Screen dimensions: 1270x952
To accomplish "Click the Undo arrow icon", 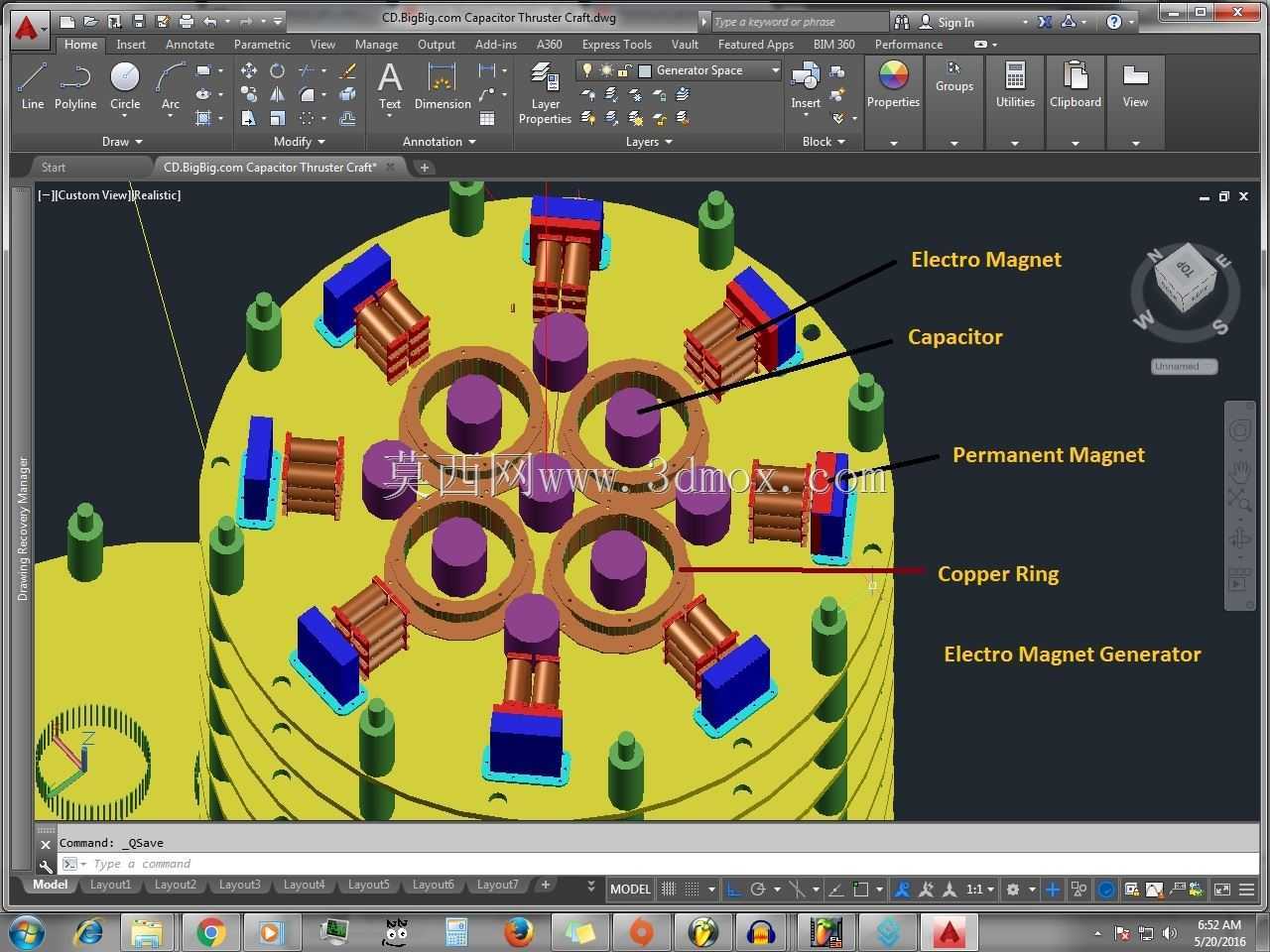I will click(x=209, y=21).
